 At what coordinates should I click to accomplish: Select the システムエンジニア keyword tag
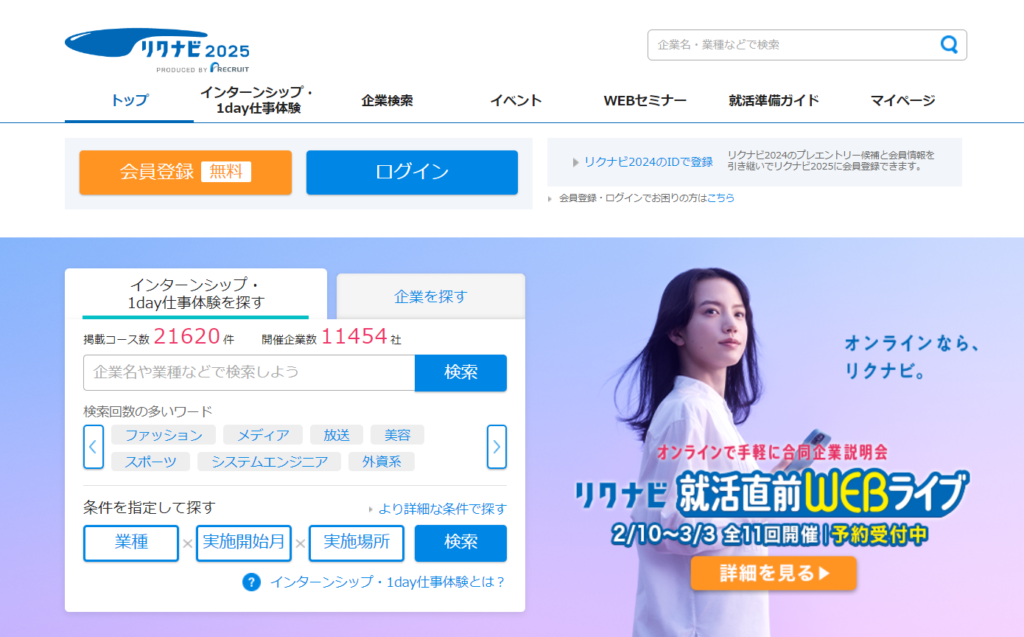(x=269, y=461)
